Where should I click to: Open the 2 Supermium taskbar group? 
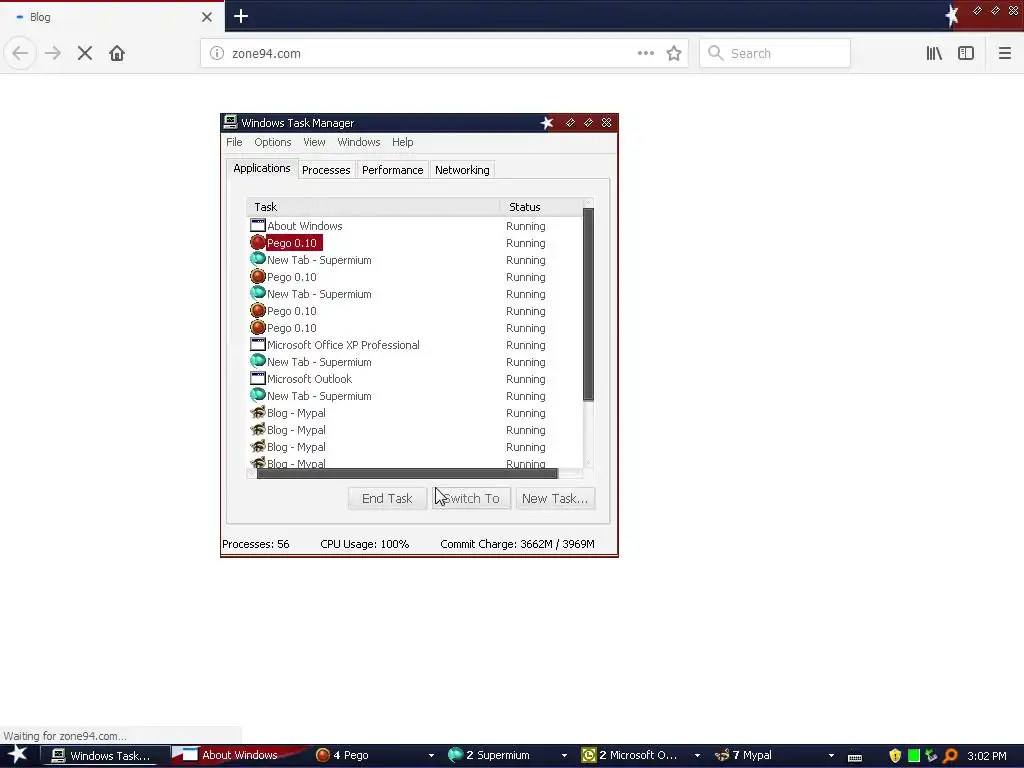tap(507, 756)
